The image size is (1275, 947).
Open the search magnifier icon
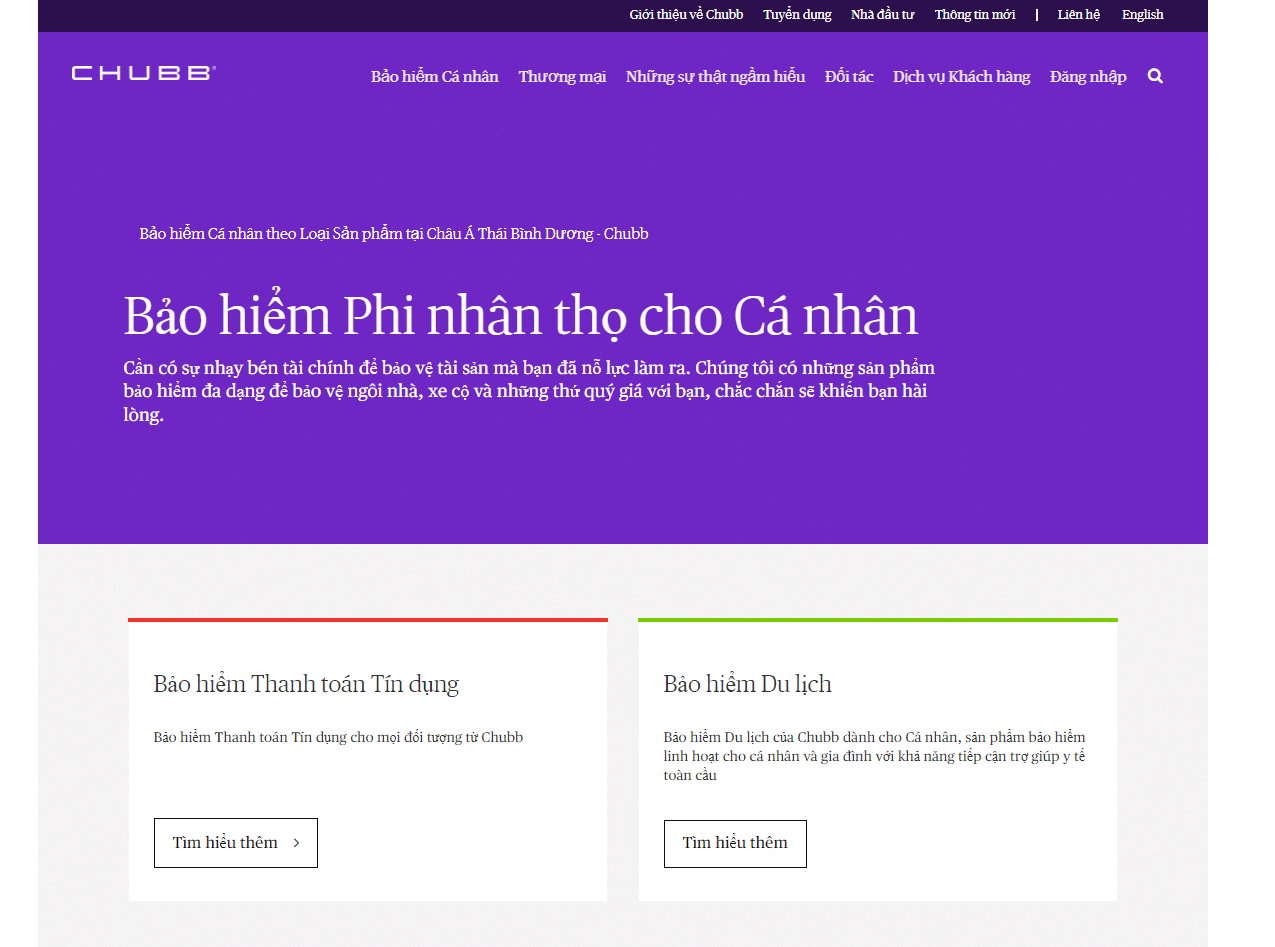(x=1155, y=76)
